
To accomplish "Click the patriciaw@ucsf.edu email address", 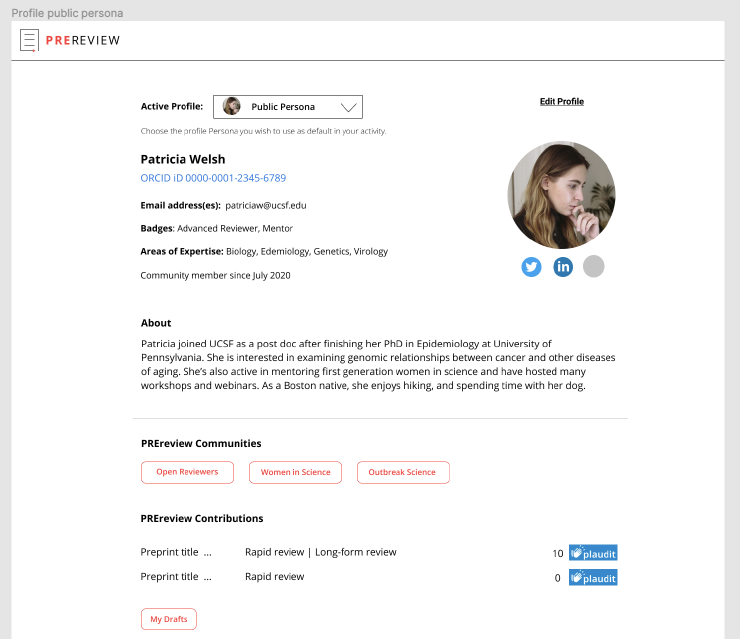I will coord(266,205).
